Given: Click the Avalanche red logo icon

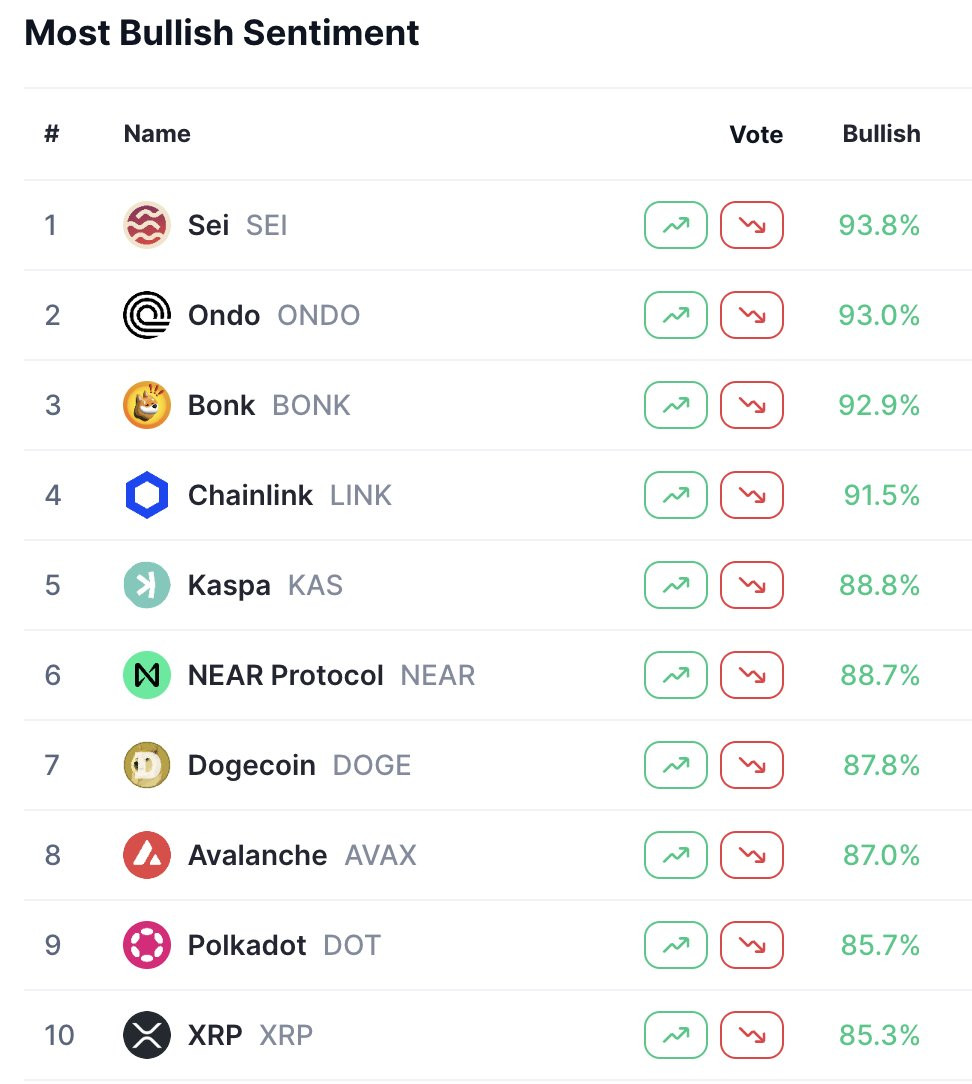Looking at the screenshot, I should tap(147, 855).
